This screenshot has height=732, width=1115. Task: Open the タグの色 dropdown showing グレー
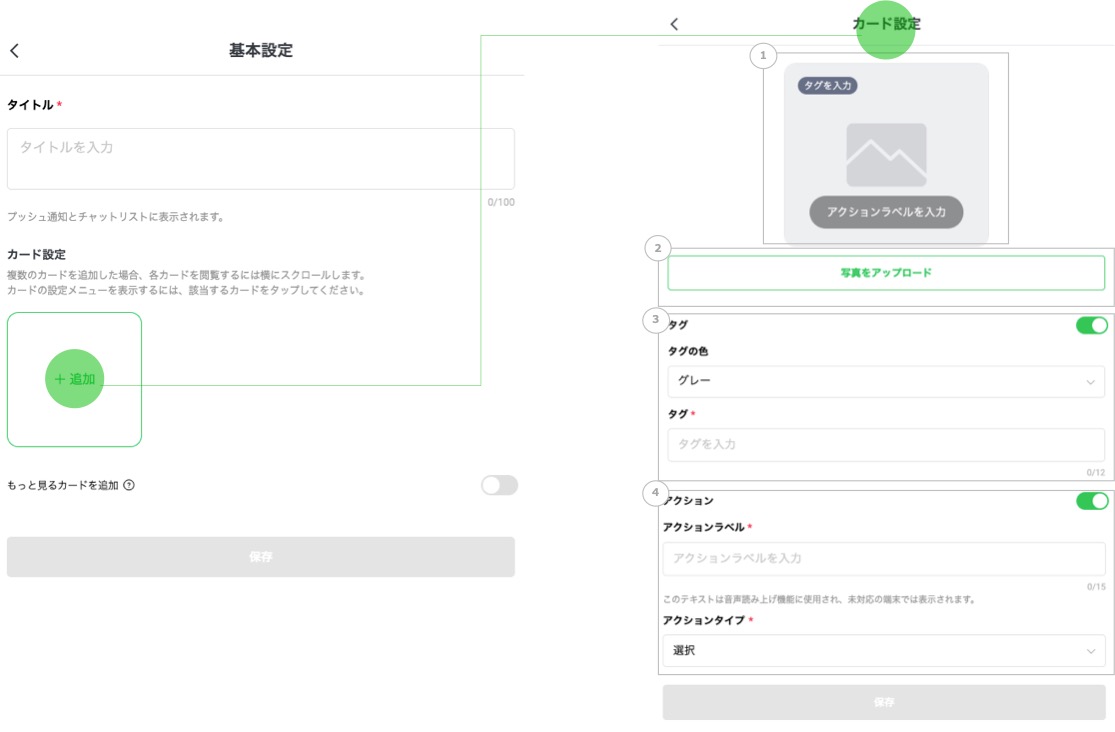coord(886,381)
